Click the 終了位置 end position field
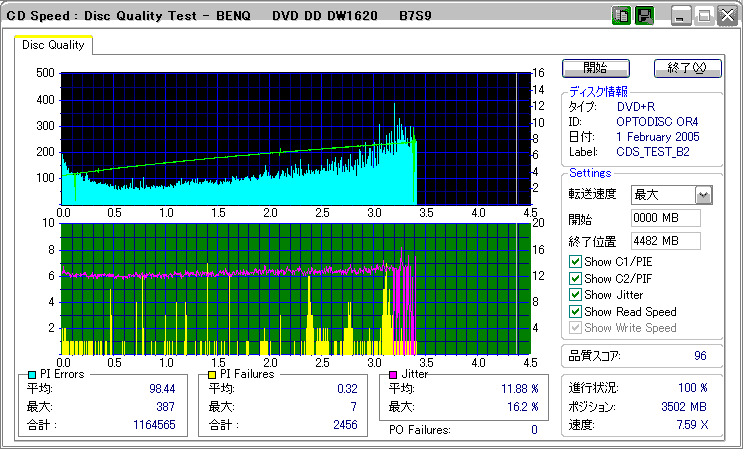 665,241
